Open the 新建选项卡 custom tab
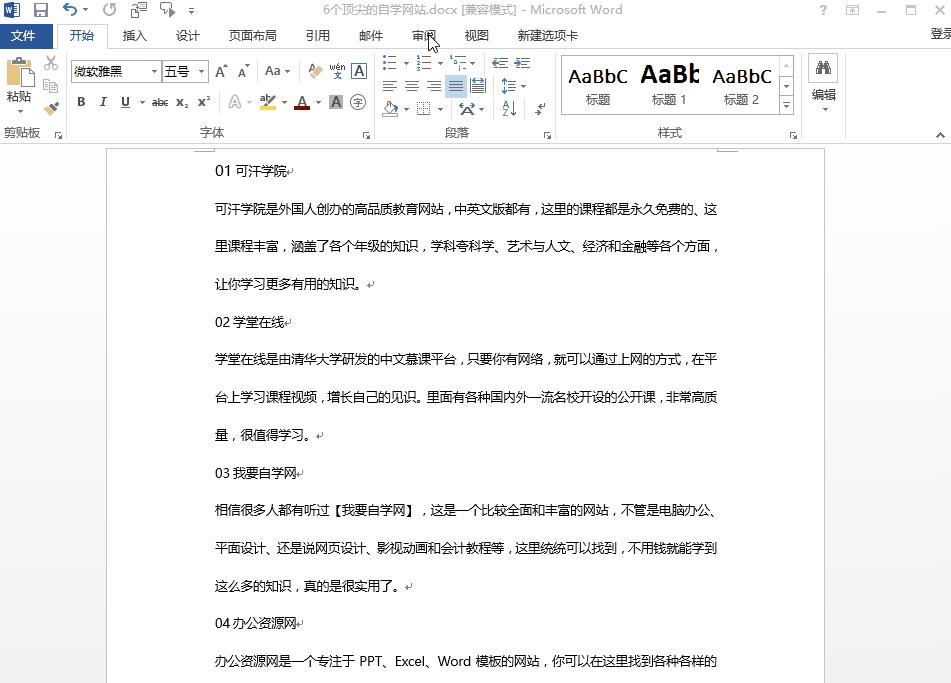The width and height of the screenshot is (951, 683). pyautogui.click(x=548, y=36)
